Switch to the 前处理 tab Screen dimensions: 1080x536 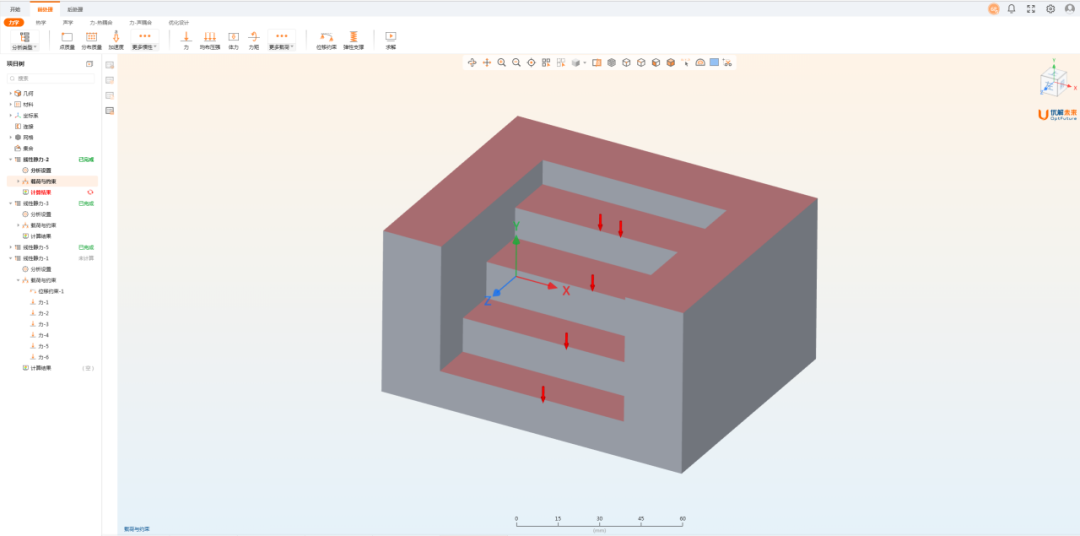click(45, 10)
